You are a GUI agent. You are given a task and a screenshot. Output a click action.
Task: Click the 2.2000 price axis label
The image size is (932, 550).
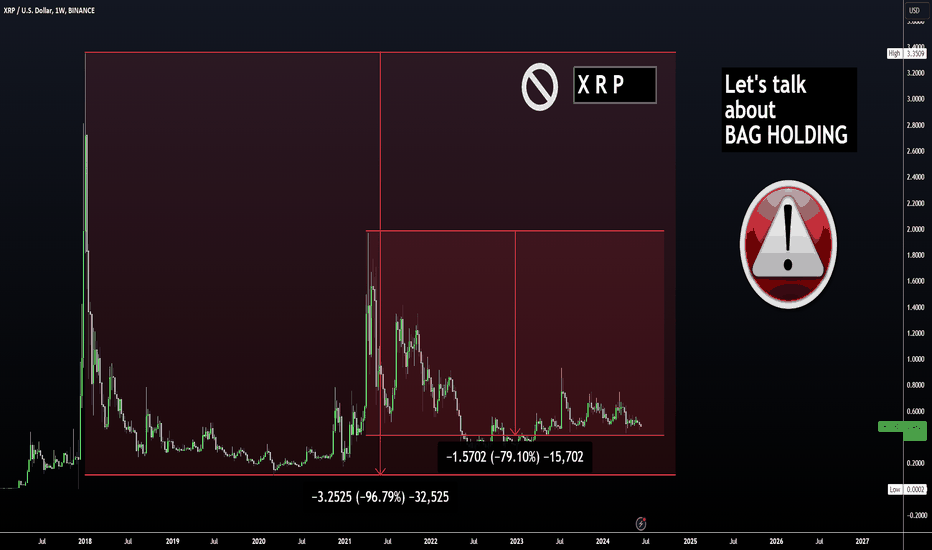pos(915,203)
